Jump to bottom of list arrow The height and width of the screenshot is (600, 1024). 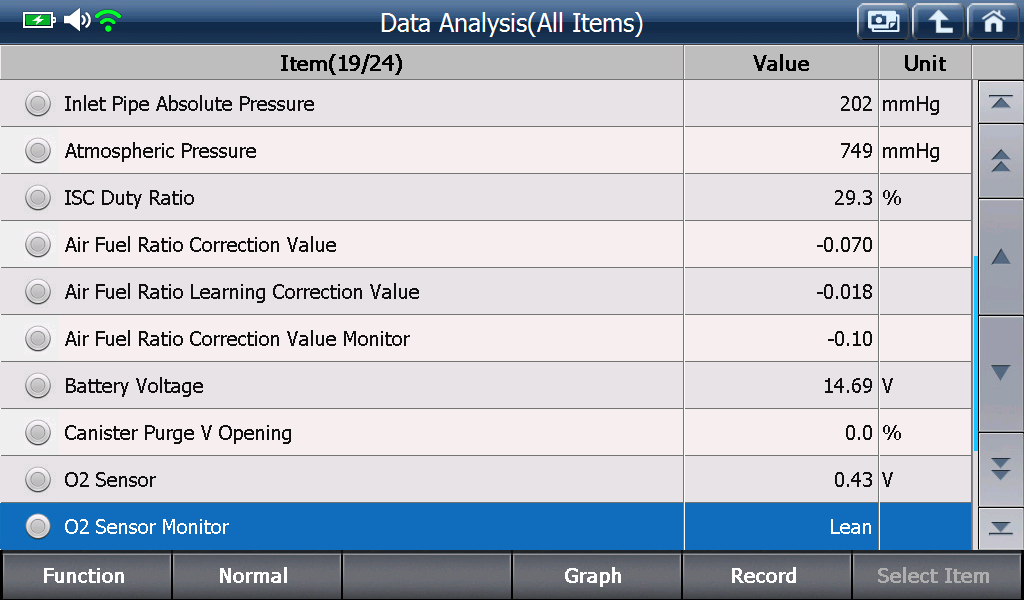click(1000, 528)
